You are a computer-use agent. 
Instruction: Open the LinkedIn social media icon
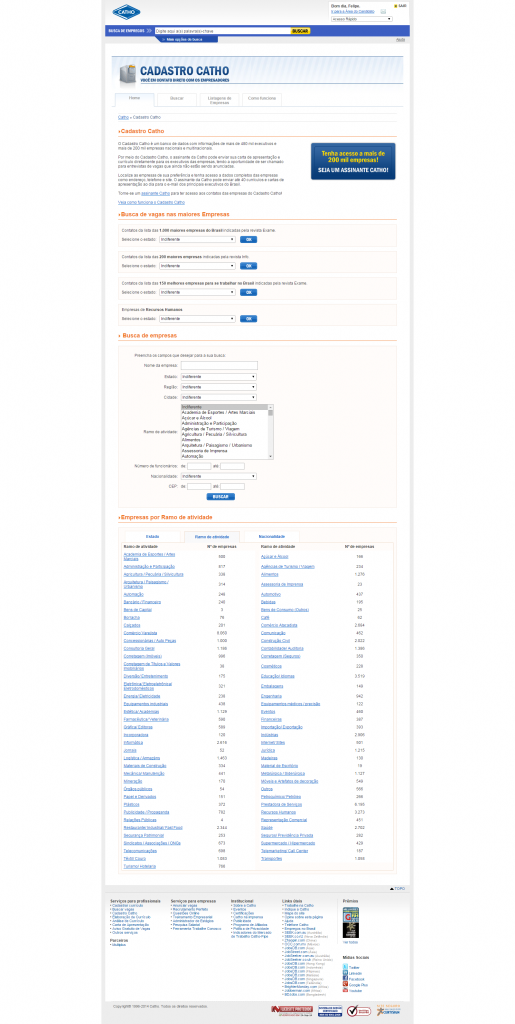click(346, 973)
